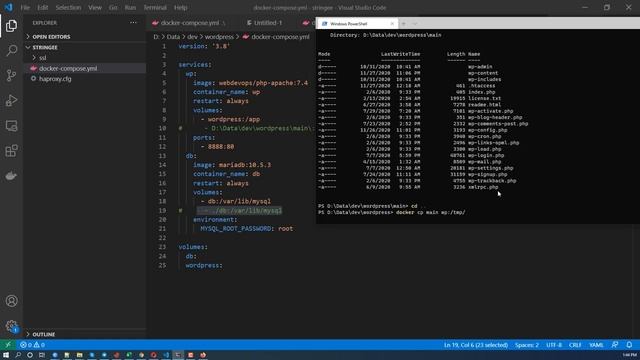This screenshot has width=640, height=360.
Task: Click the VS Code logo in title bar
Action: click(x=8, y=7)
